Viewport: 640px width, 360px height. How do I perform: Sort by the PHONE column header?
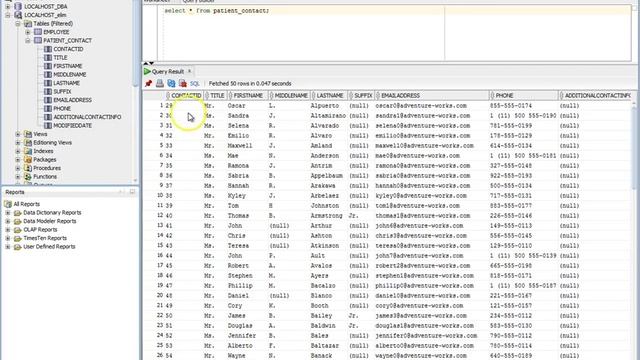point(524,96)
